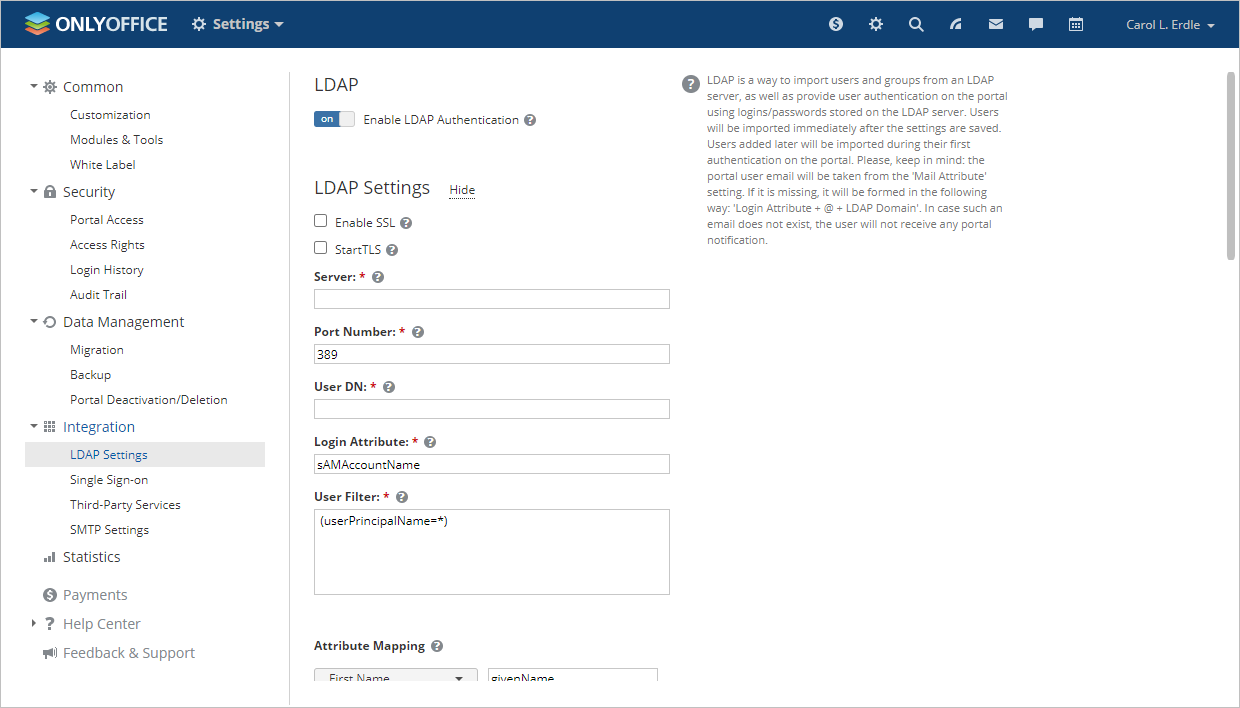
Task: Click the help icon next to Enable LDAP Authentication
Action: click(530, 119)
